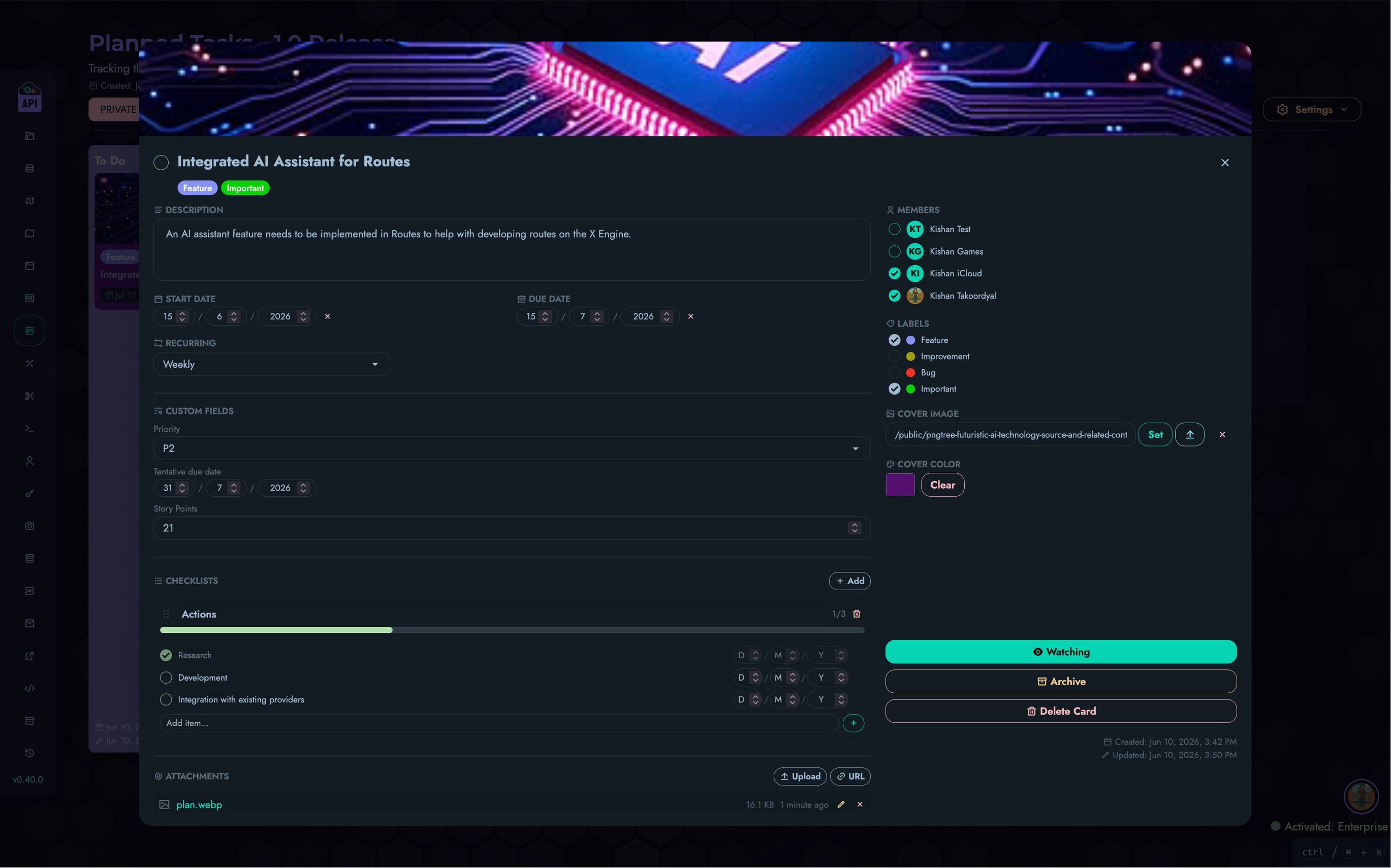
Task: Click the Add item input field
Action: pyautogui.click(x=499, y=723)
